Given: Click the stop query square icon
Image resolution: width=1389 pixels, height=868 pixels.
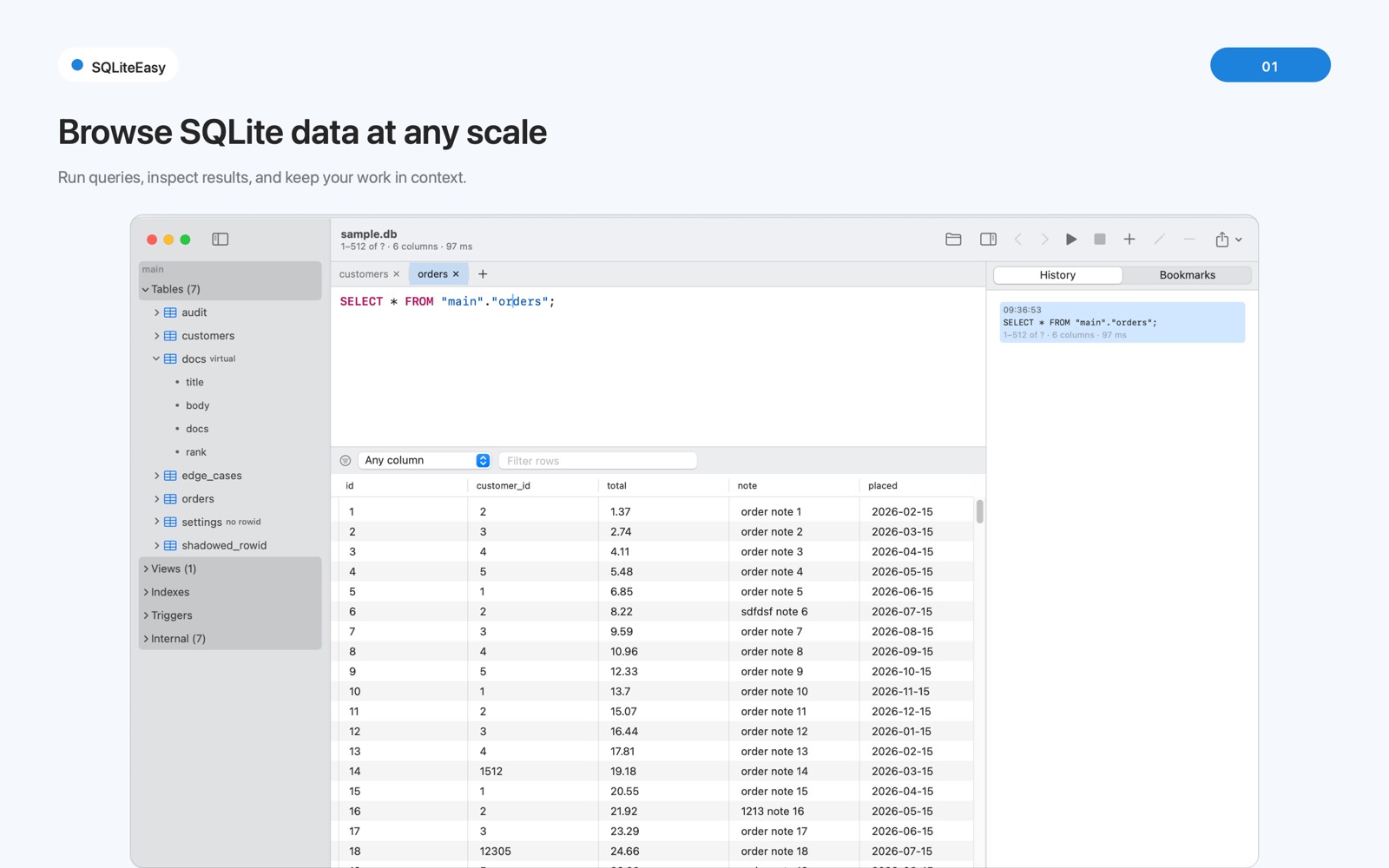Looking at the screenshot, I should tap(1100, 240).
